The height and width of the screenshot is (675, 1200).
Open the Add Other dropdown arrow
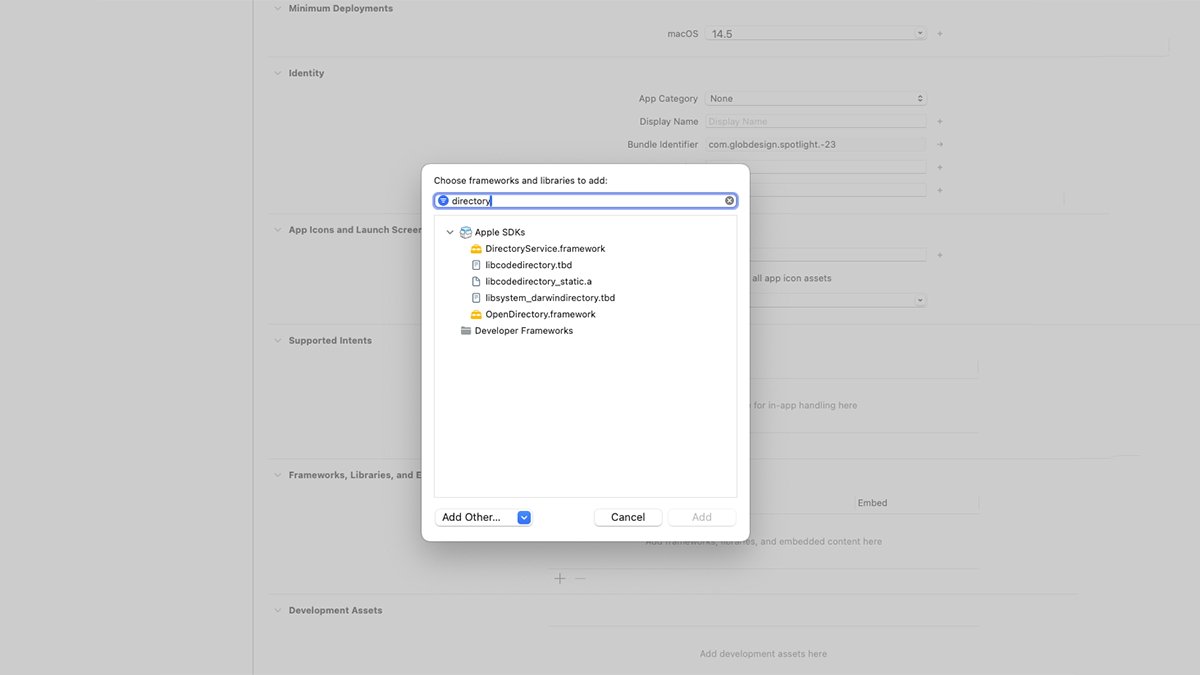[524, 517]
